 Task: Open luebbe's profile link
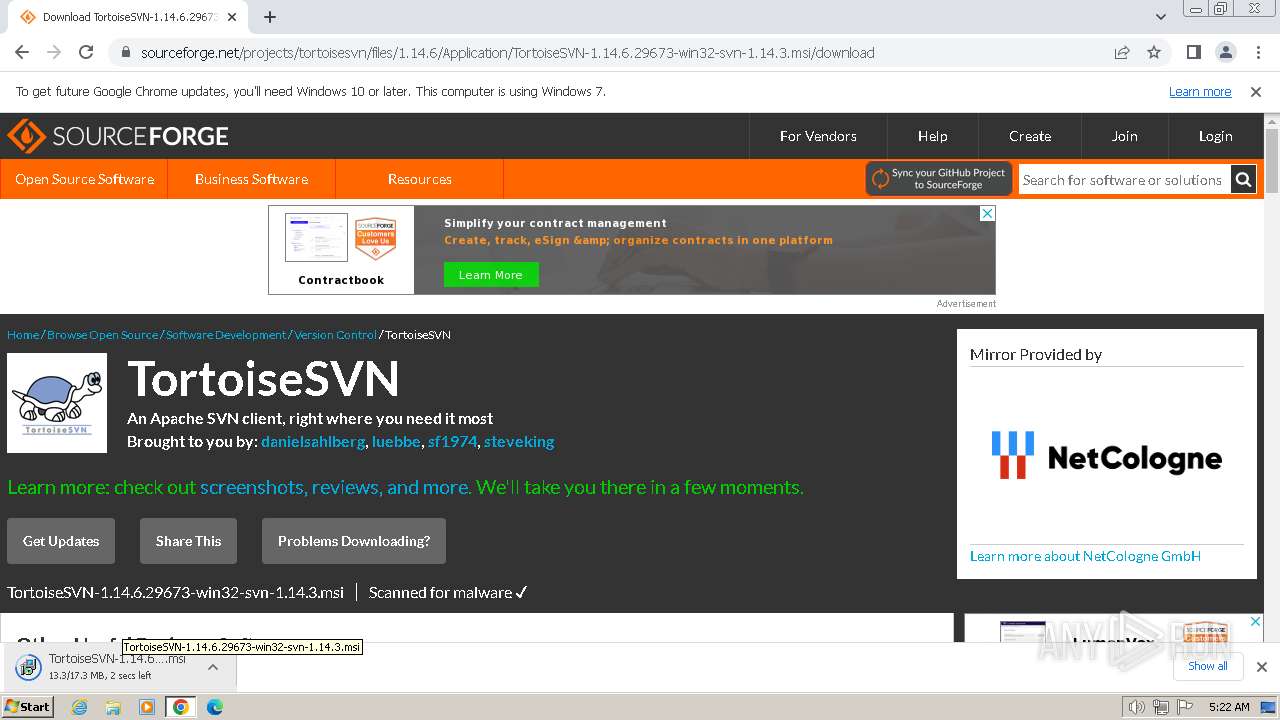(396, 441)
